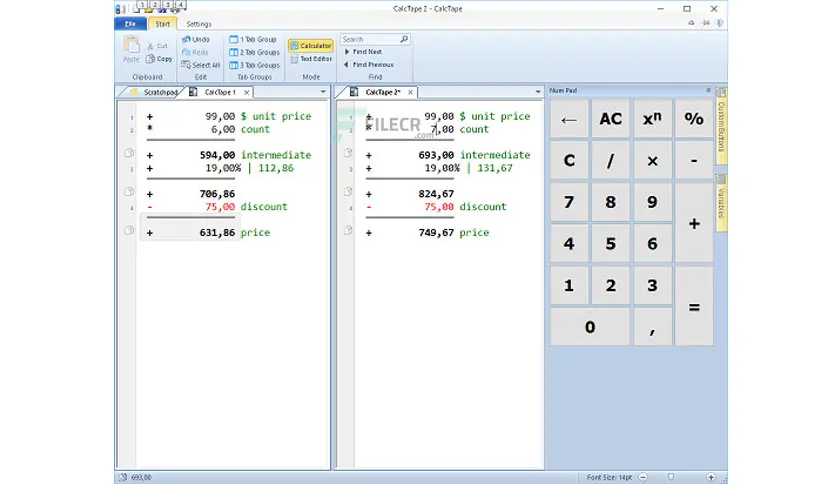Click the ribbon pin icon
This screenshot has height=484, width=836.
[x=705, y=23]
